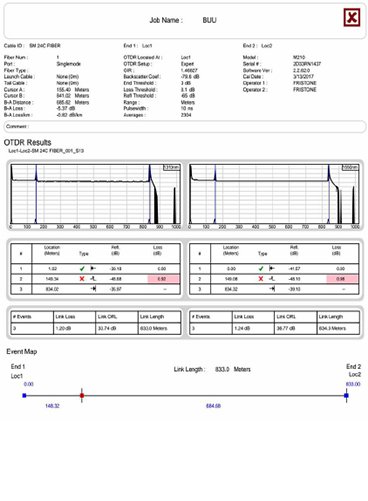This screenshot has width=368, height=501.
Task: Select the red event marker on the Event Map
Action: (82, 396)
